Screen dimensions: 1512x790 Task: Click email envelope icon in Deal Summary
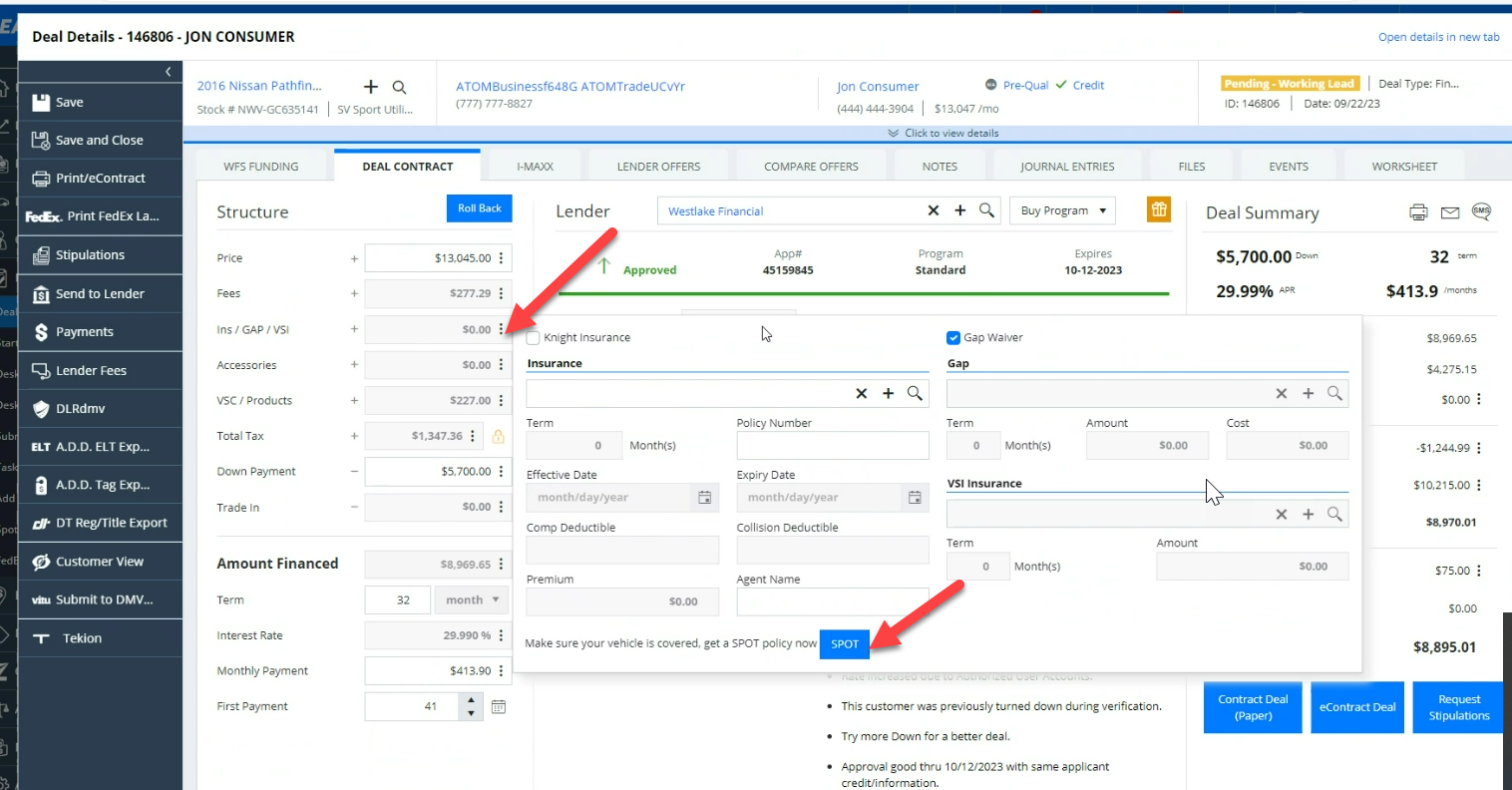[1450, 212]
